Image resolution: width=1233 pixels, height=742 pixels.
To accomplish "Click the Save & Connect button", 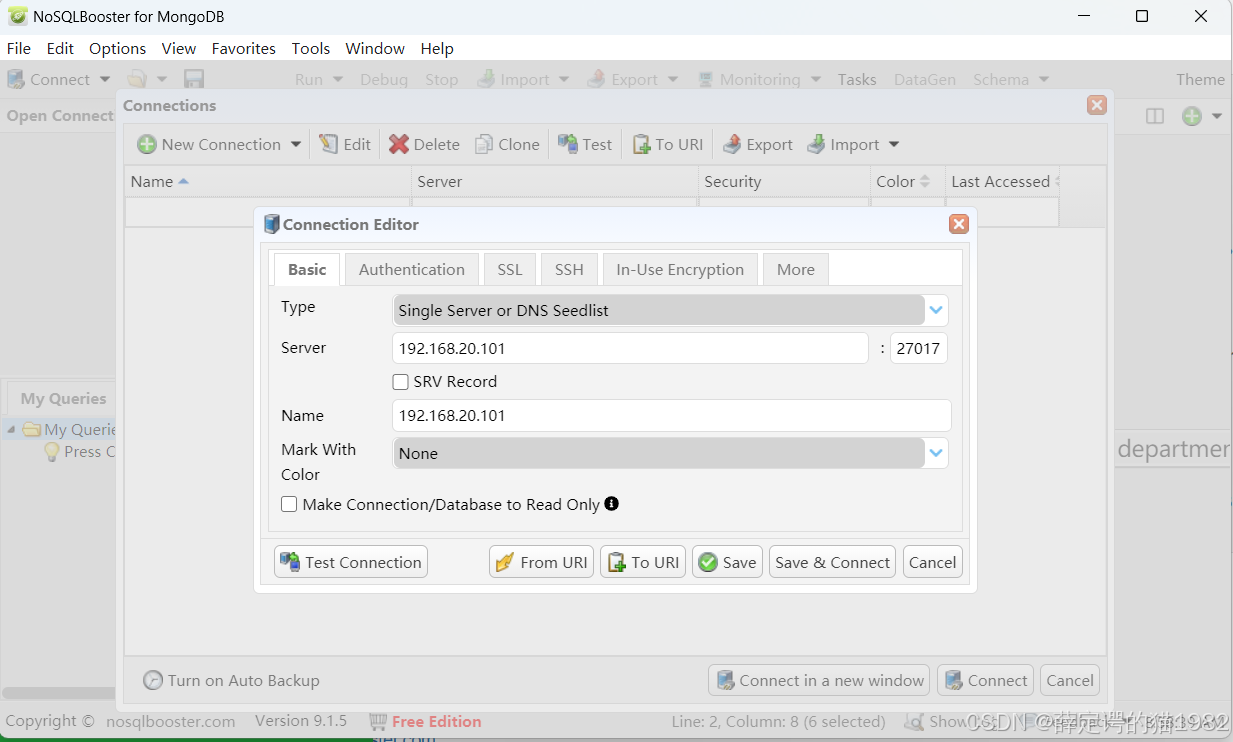I will (831, 562).
